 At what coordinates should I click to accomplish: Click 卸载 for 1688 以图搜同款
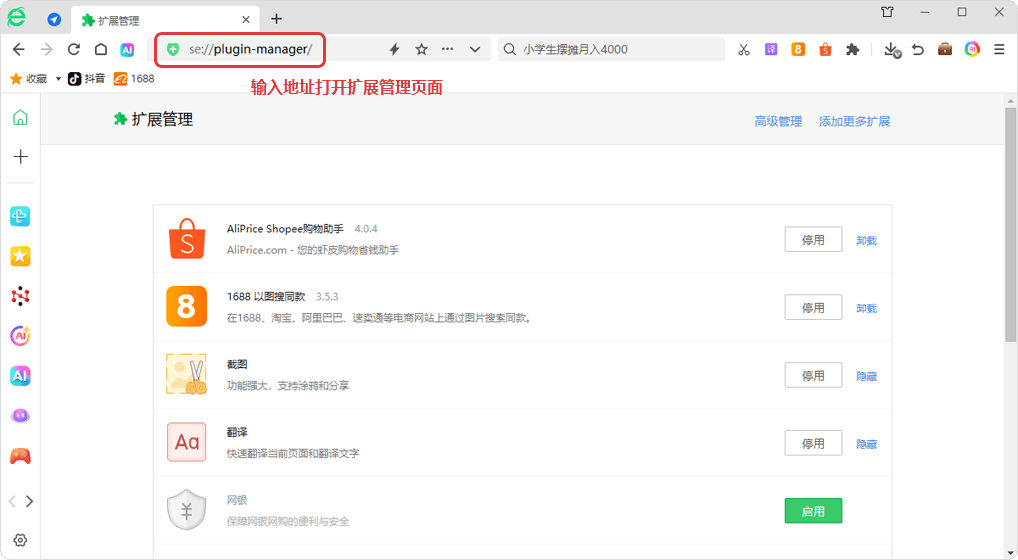click(x=866, y=308)
